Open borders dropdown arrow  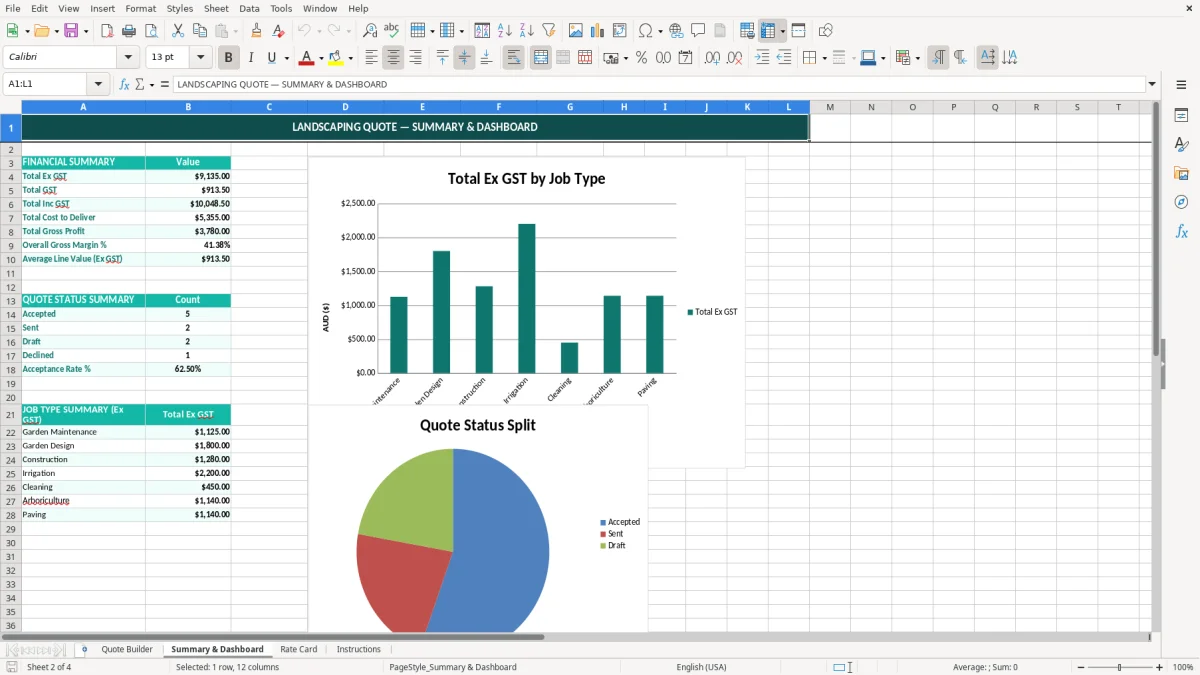pyautogui.click(x=824, y=58)
